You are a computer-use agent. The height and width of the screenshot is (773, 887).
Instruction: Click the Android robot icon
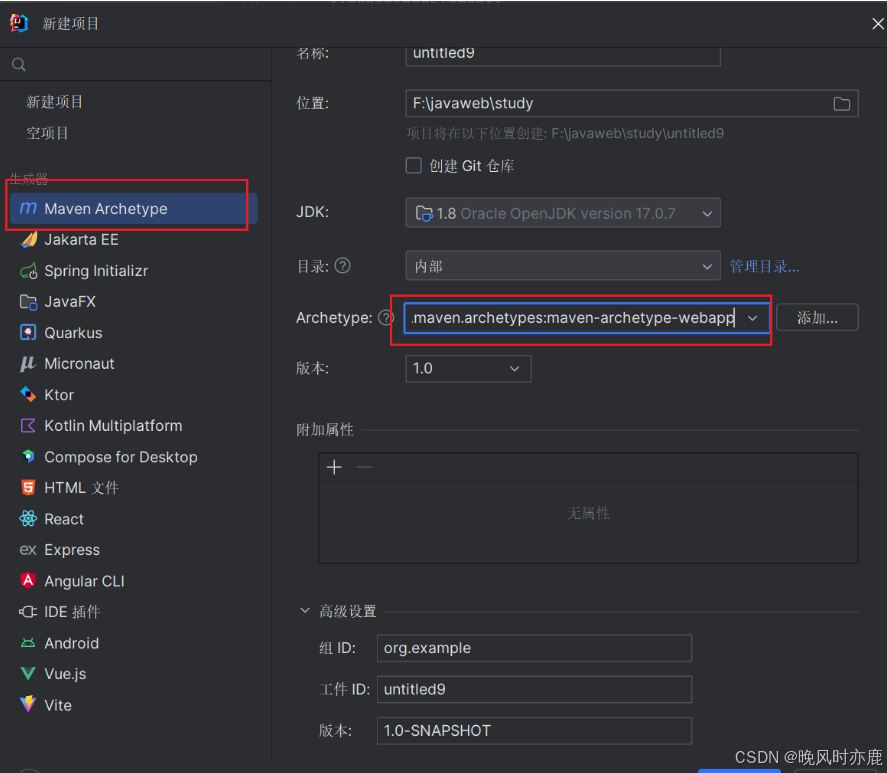coord(28,643)
